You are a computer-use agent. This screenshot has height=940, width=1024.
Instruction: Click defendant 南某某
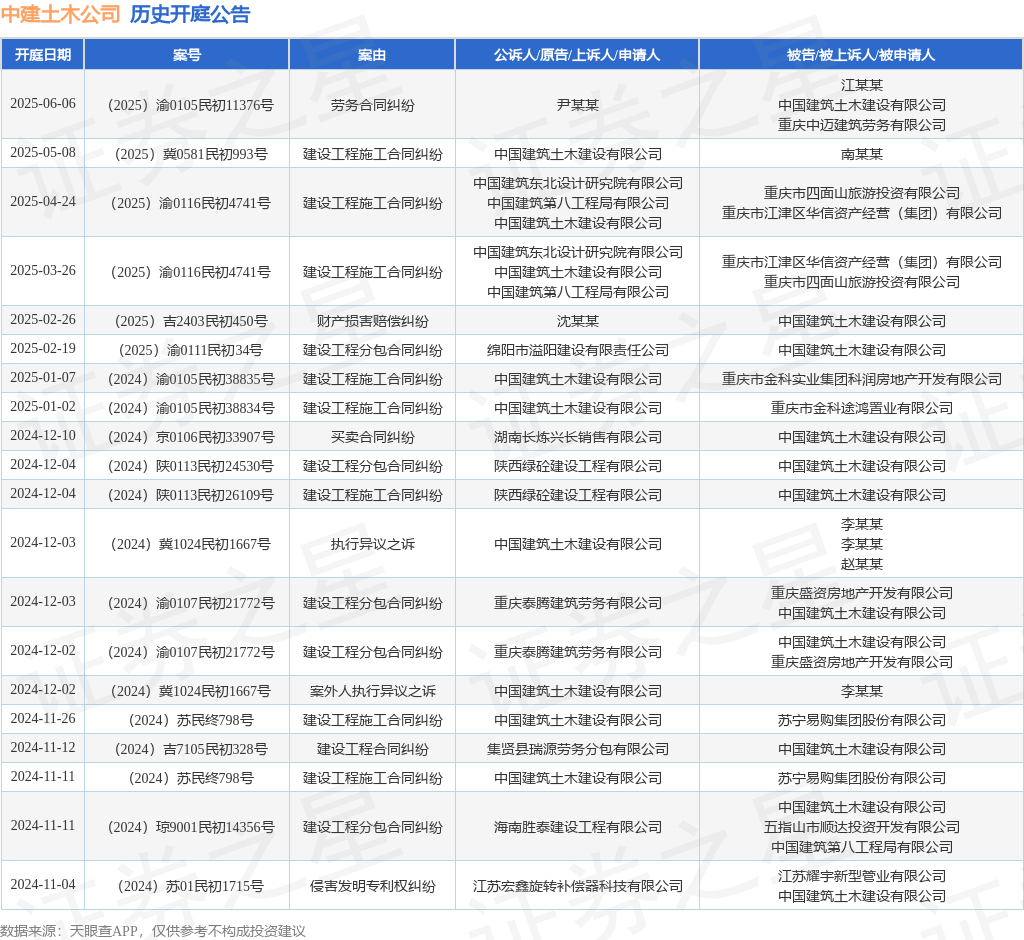click(862, 154)
